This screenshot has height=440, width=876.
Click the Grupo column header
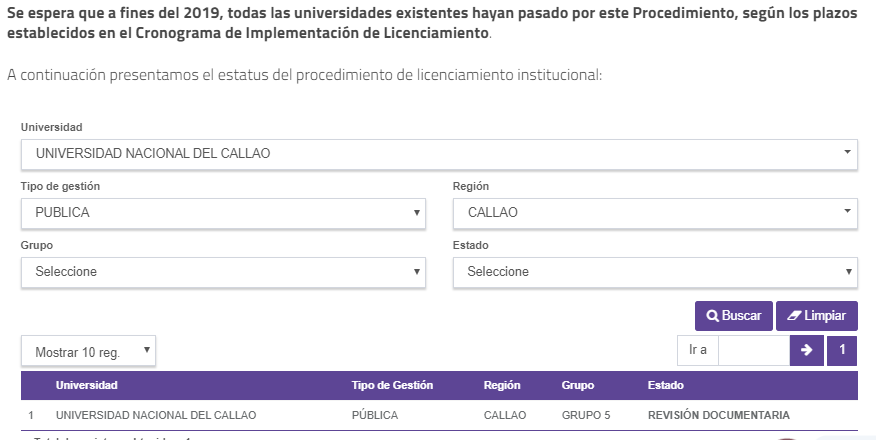578,385
